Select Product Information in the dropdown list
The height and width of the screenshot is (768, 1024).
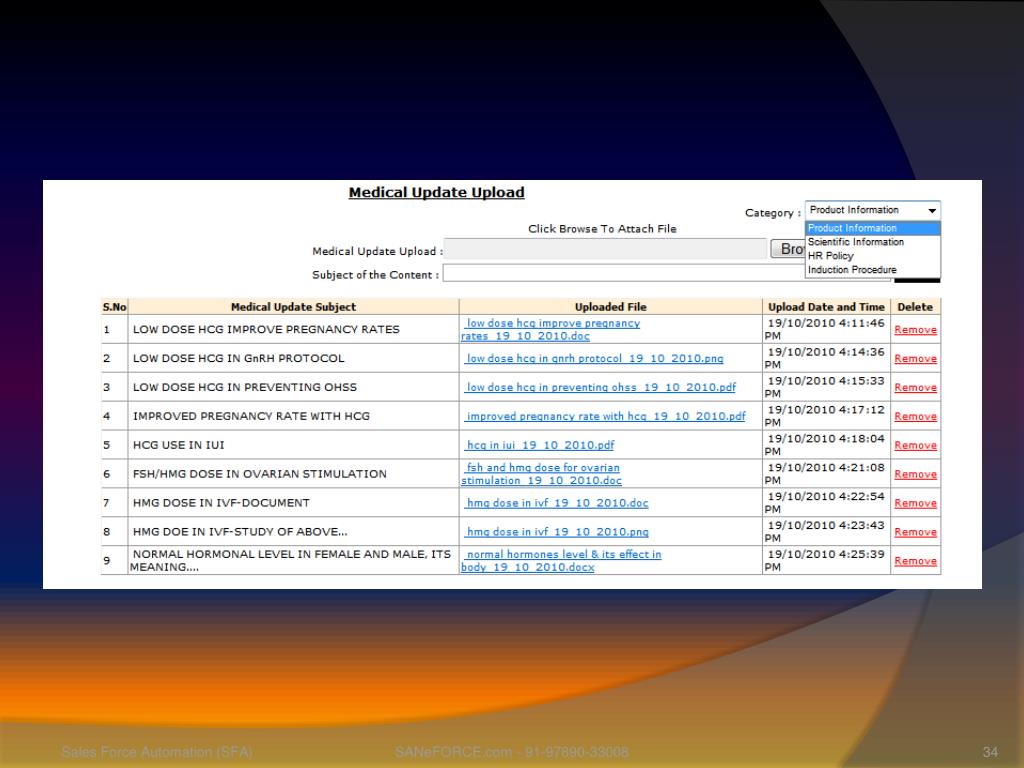[x=872, y=228]
